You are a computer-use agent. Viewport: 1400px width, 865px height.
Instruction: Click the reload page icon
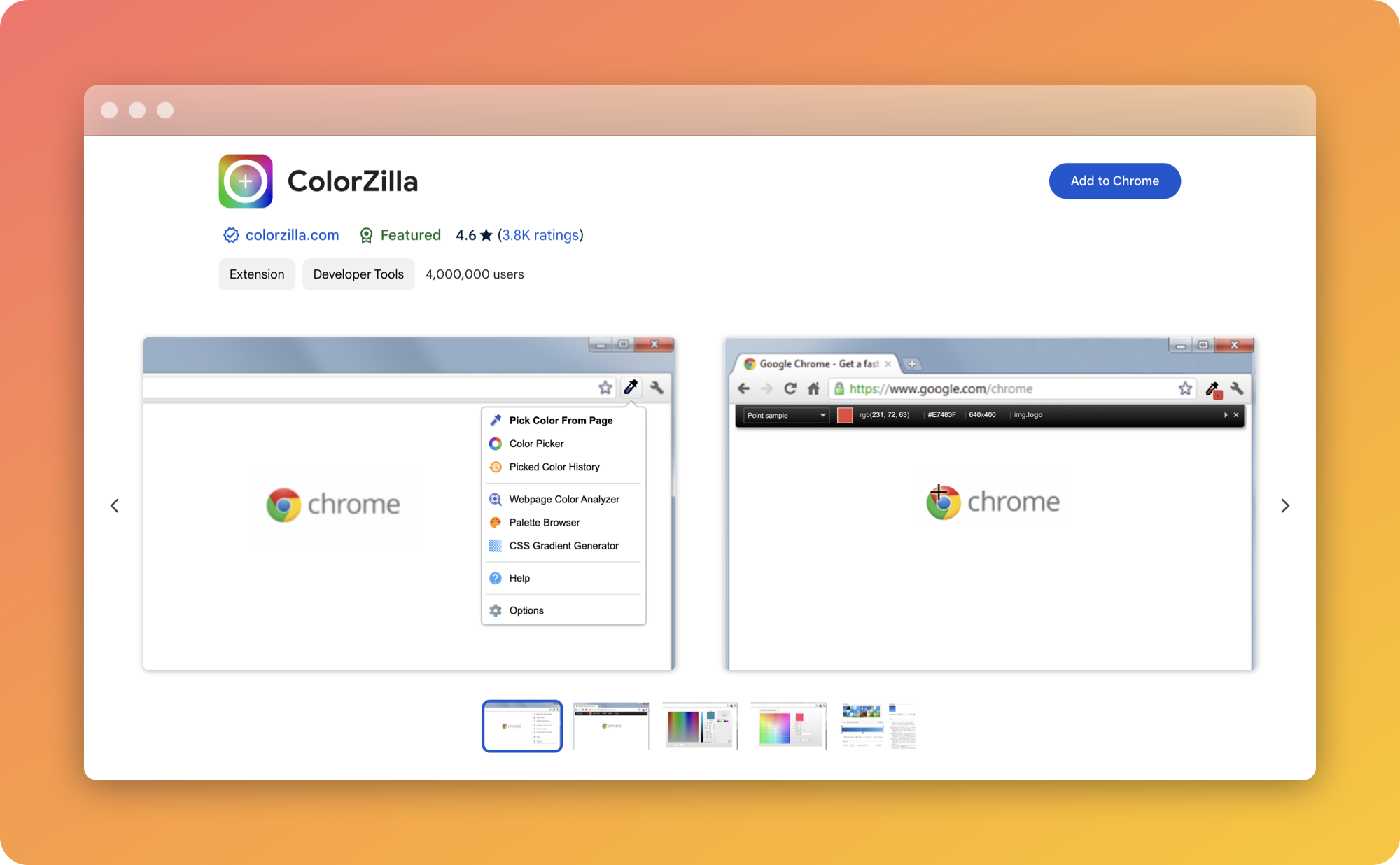(x=790, y=388)
